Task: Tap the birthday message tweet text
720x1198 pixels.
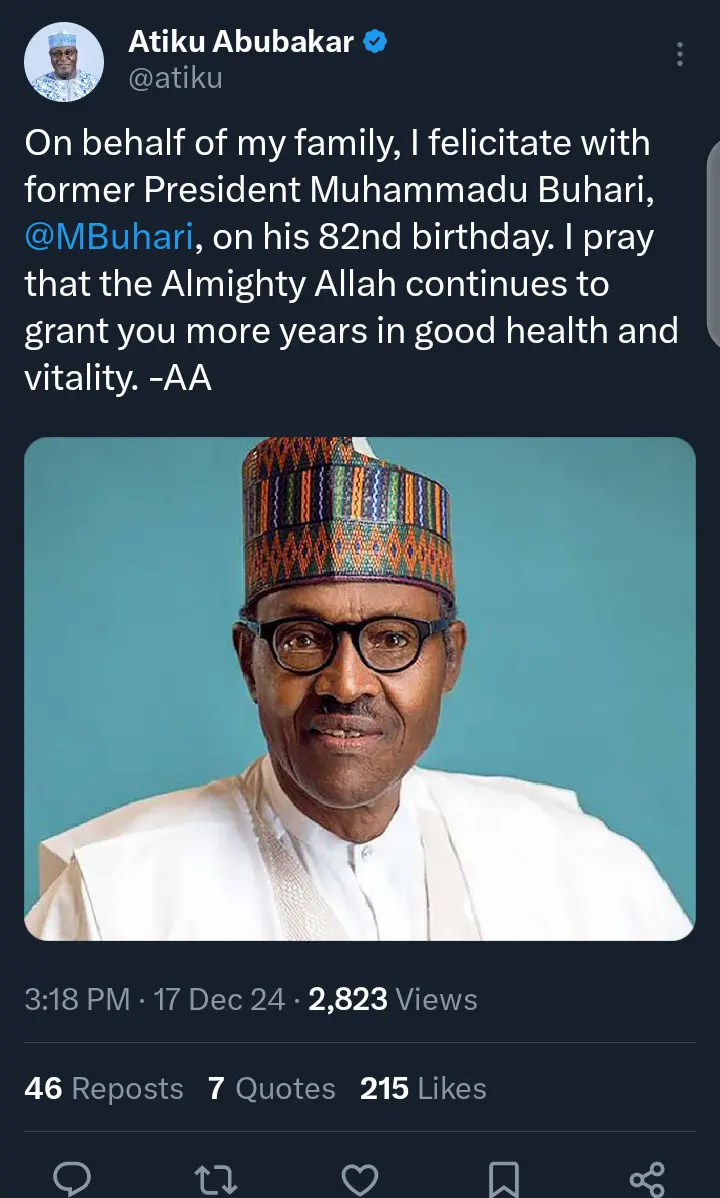Action: pos(350,285)
